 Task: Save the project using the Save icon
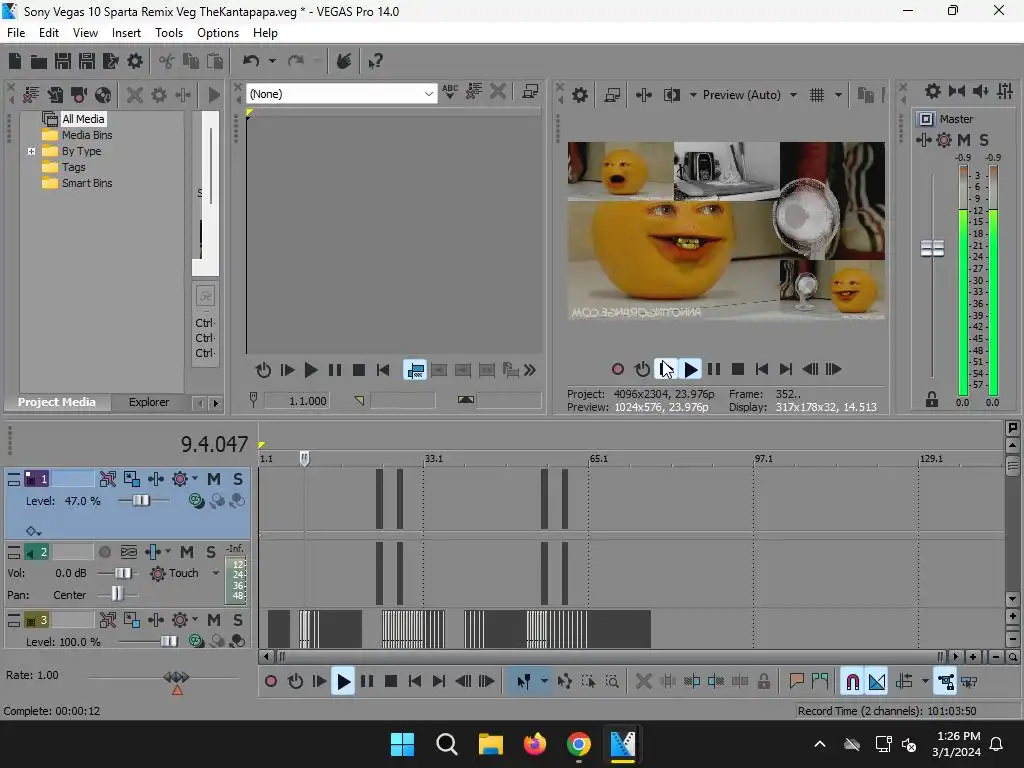[63, 61]
